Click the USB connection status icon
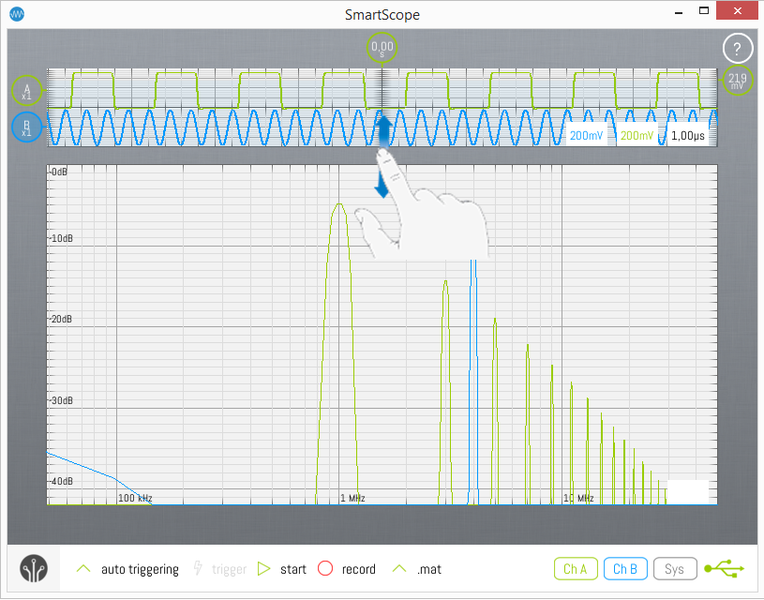This screenshot has height=600, width=764. 724,569
